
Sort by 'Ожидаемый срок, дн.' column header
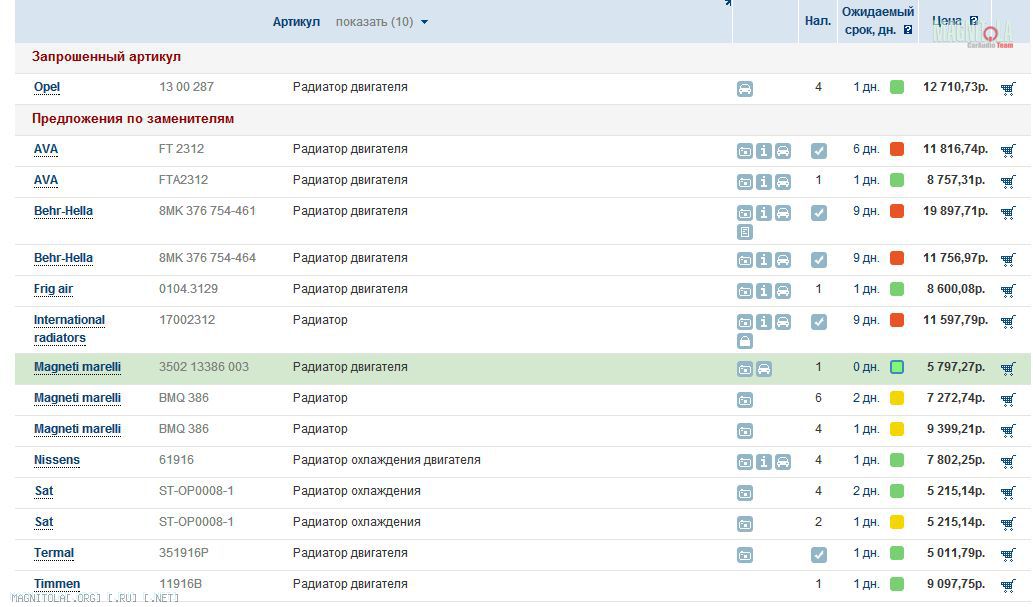pyautogui.click(x=878, y=20)
